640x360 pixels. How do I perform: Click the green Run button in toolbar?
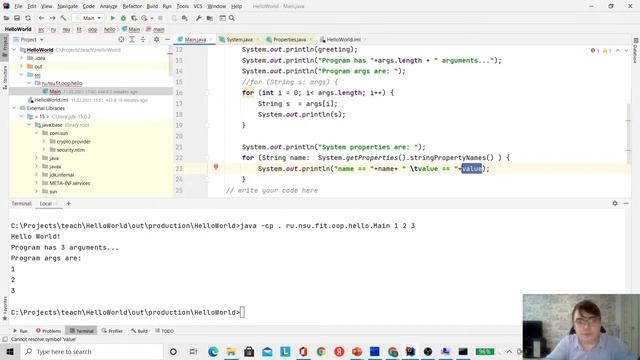coord(113,18)
